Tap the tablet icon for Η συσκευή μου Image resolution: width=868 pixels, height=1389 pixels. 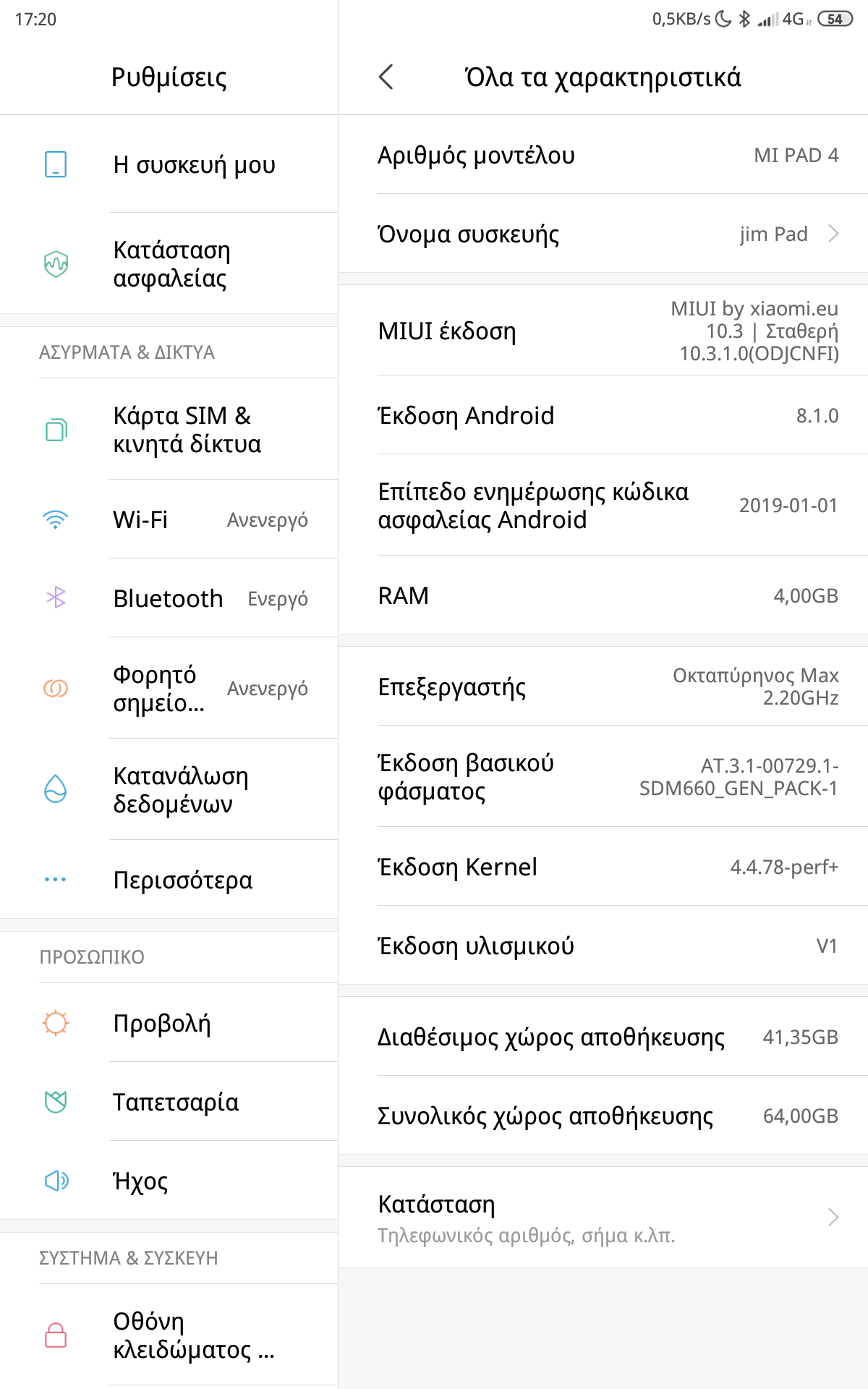(56, 164)
